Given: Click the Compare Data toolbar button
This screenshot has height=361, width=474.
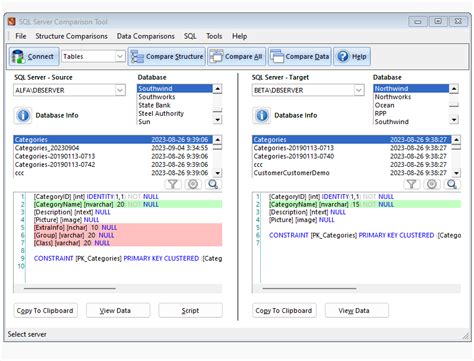Looking at the screenshot, I should [x=300, y=56].
